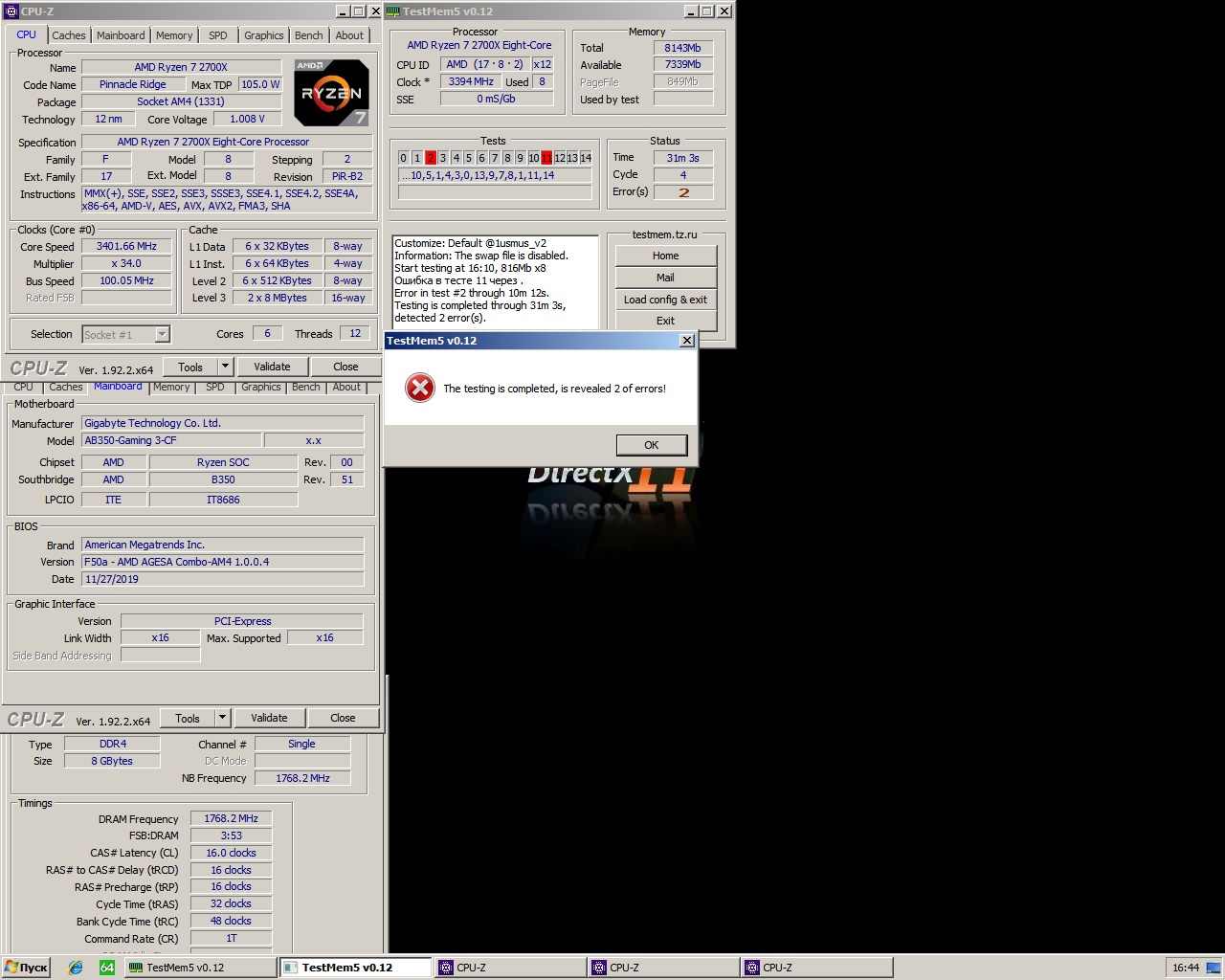Click the green 64 quick launch icon
Image resolution: width=1225 pixels, height=980 pixels.
tap(107, 968)
